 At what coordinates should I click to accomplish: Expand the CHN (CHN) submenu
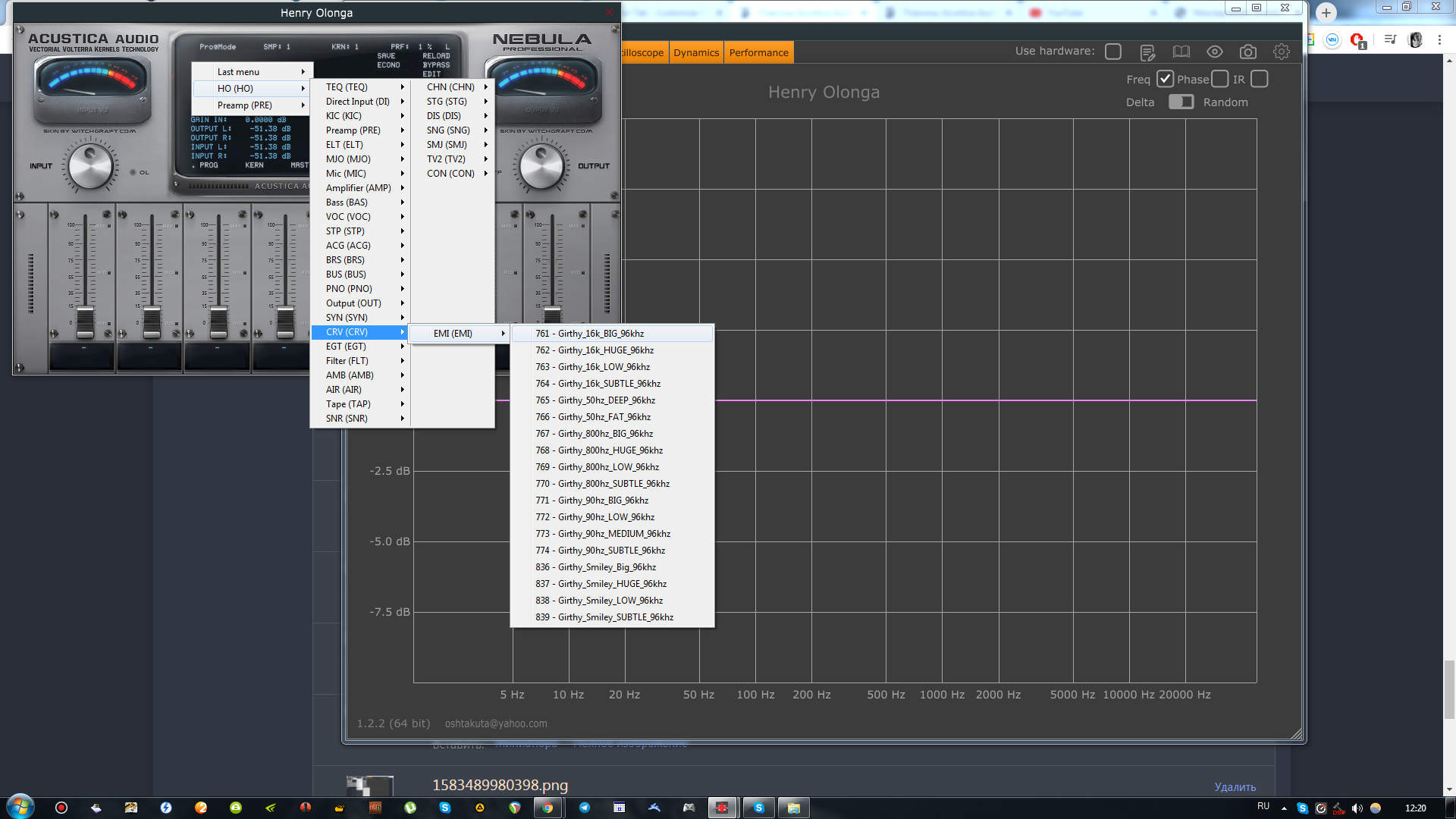tap(453, 87)
